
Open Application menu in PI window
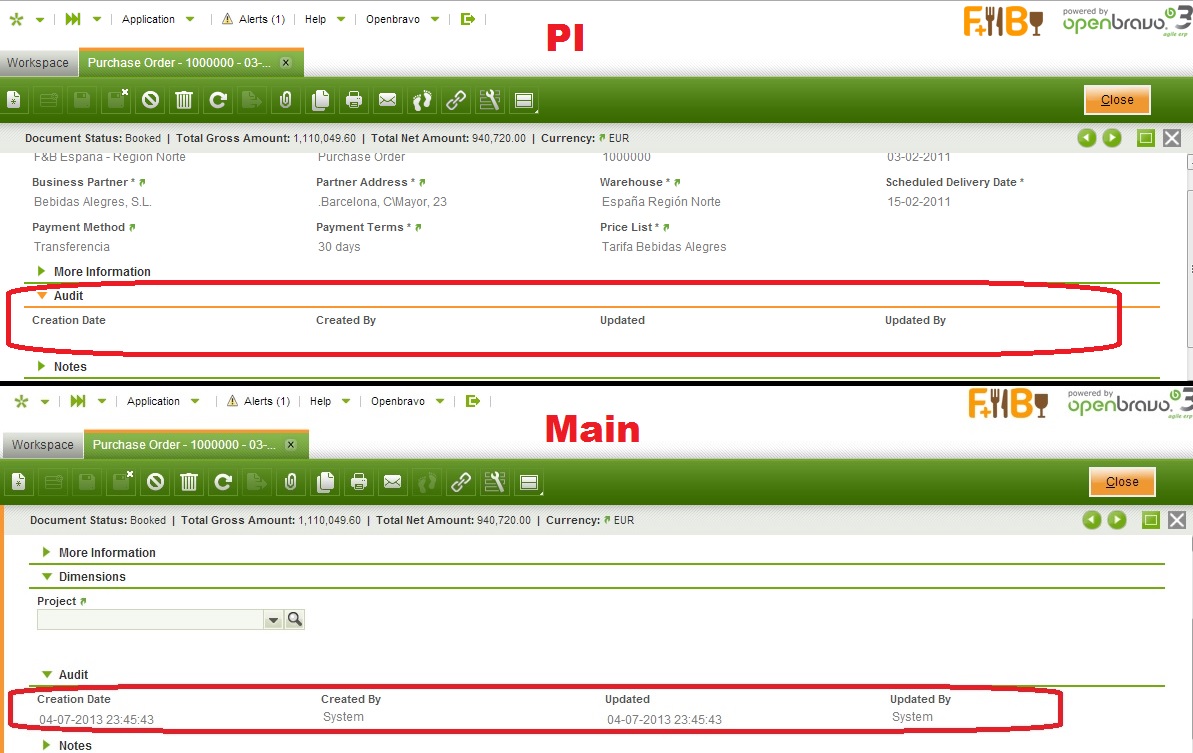coord(157,19)
